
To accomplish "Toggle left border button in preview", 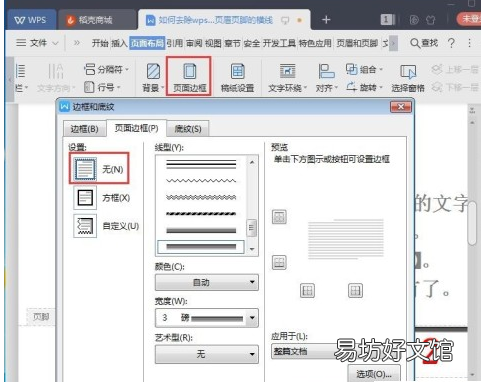I will (x=307, y=291).
